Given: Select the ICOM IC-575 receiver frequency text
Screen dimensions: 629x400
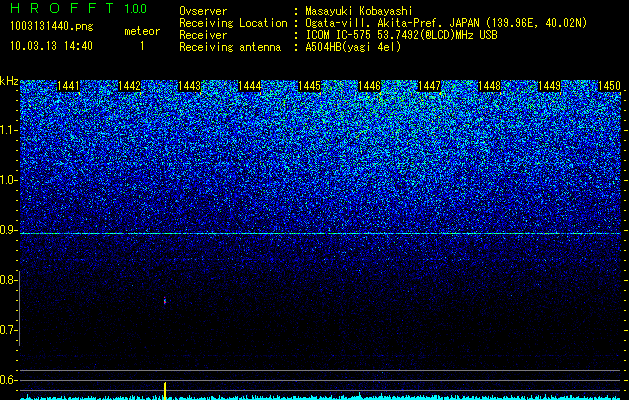Looking at the screenshot, I should (x=401, y=35).
